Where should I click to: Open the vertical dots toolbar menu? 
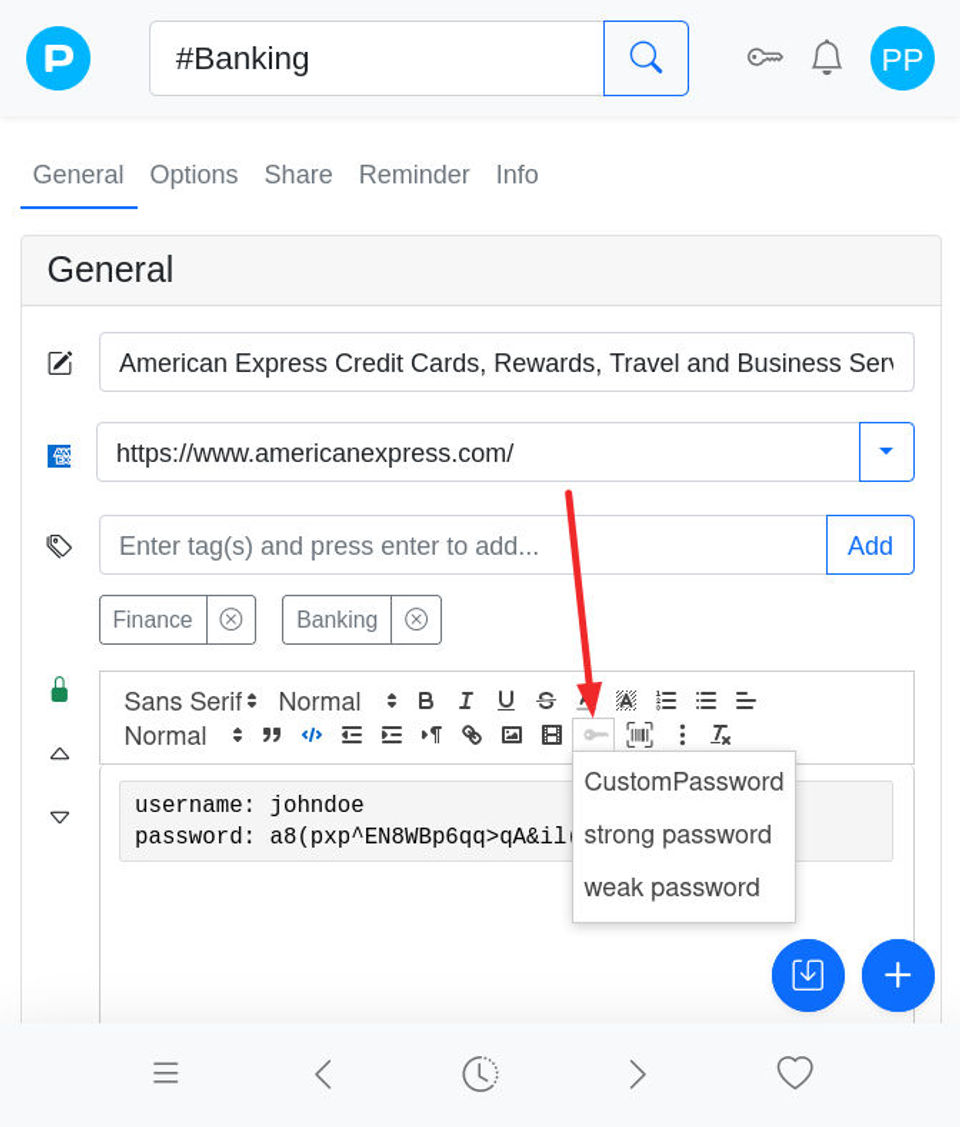click(682, 735)
